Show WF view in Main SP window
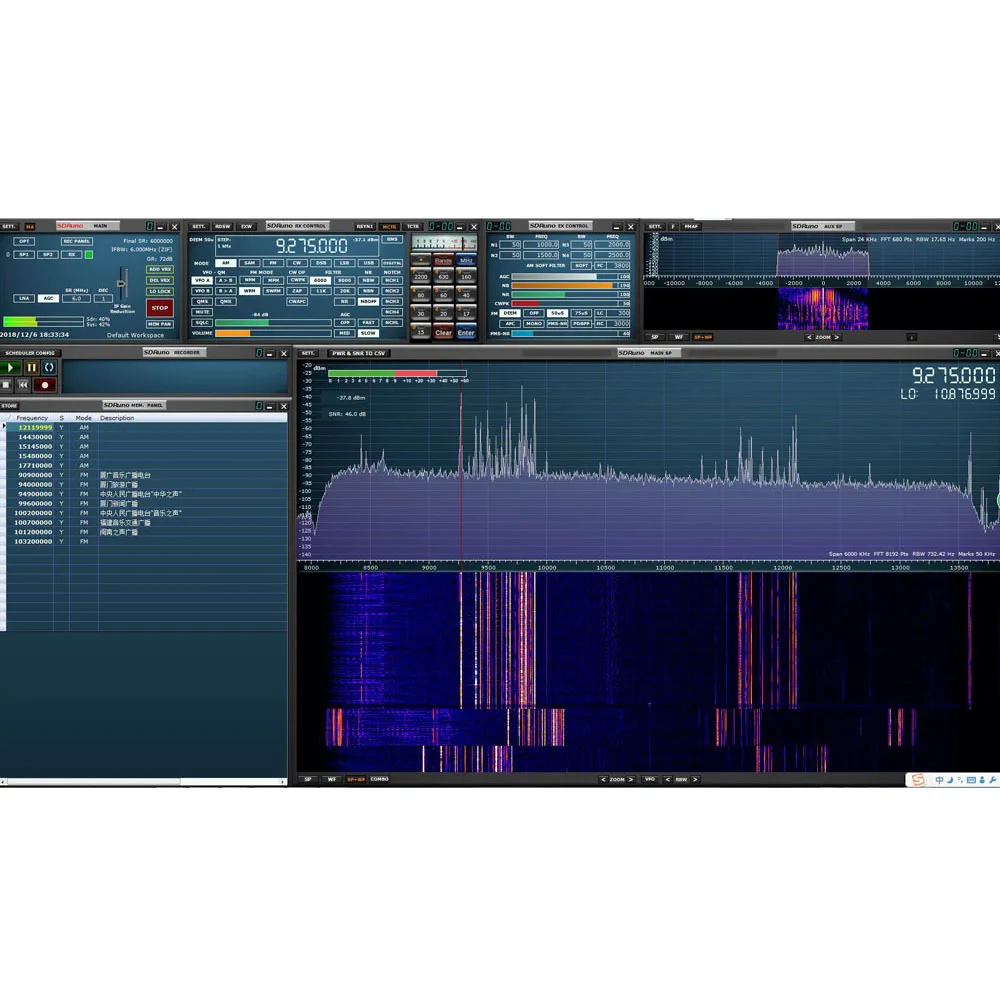 332,779
